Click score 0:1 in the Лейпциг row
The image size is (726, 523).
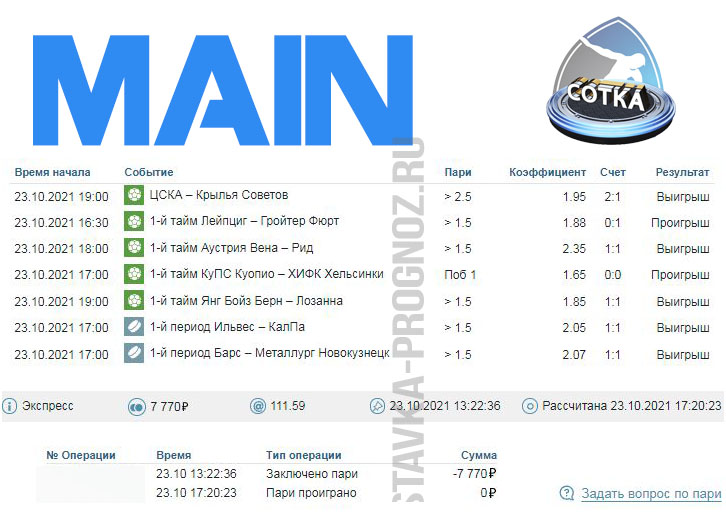(x=612, y=223)
